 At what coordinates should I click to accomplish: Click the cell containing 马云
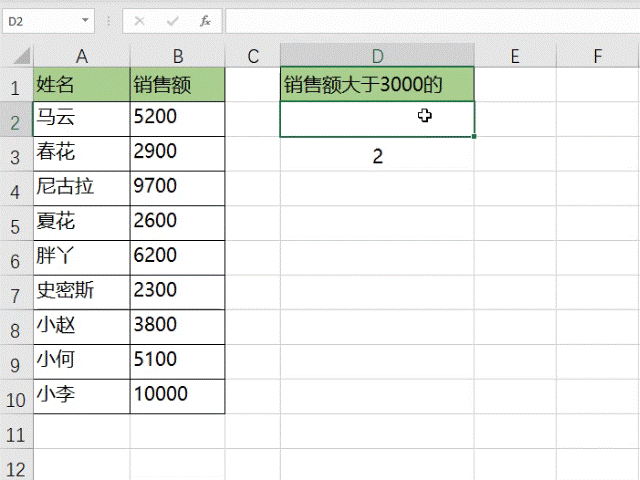coord(82,119)
